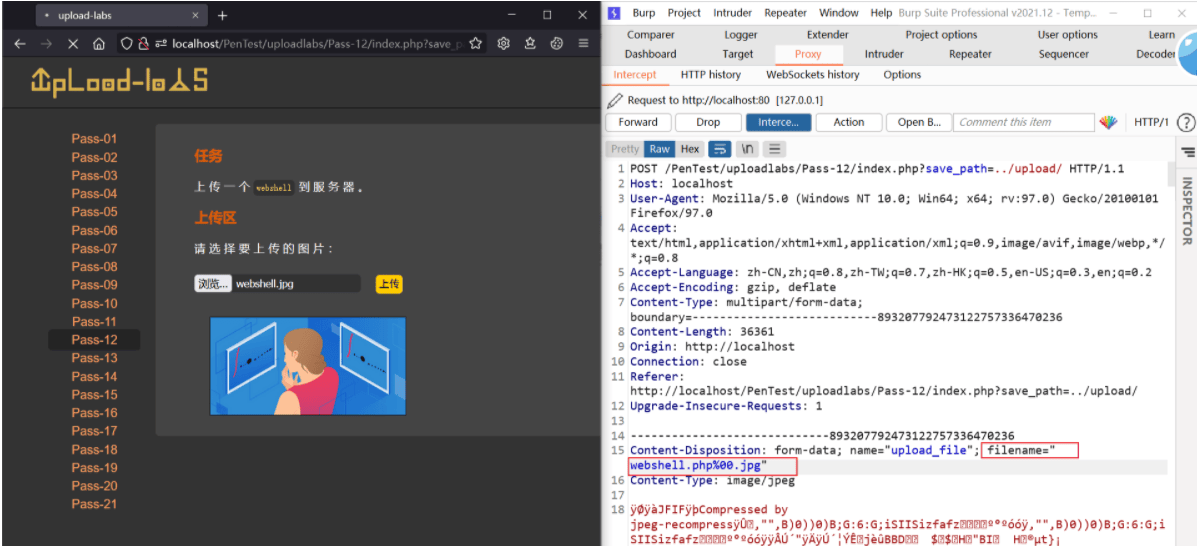Switch to the Extender tab
1197x546 pixels.
click(828, 34)
